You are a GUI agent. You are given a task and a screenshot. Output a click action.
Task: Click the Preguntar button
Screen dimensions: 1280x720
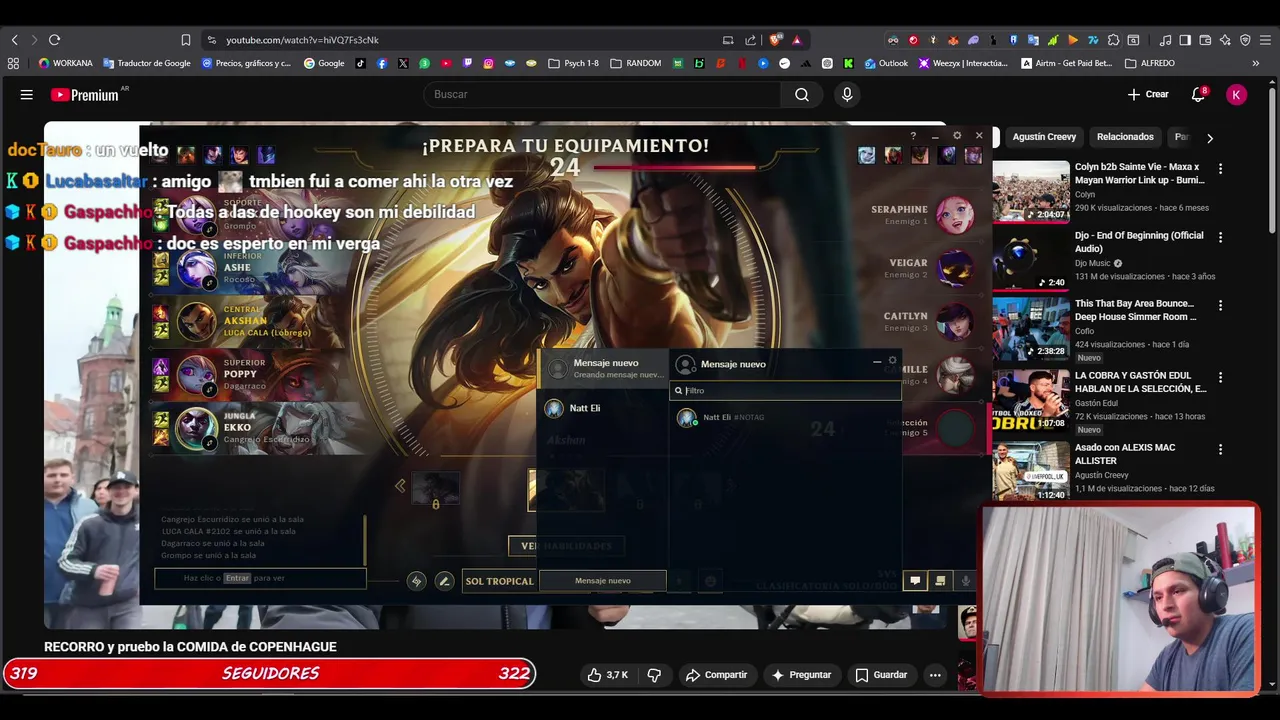(x=801, y=675)
